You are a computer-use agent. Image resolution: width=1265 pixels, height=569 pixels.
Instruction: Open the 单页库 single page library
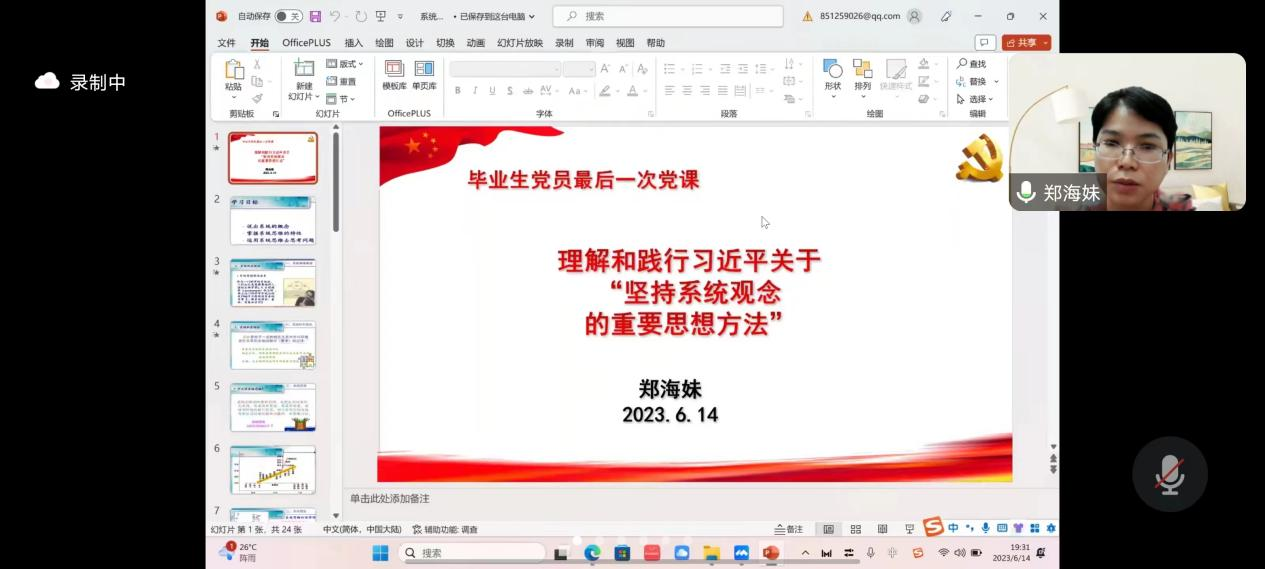pos(424,75)
